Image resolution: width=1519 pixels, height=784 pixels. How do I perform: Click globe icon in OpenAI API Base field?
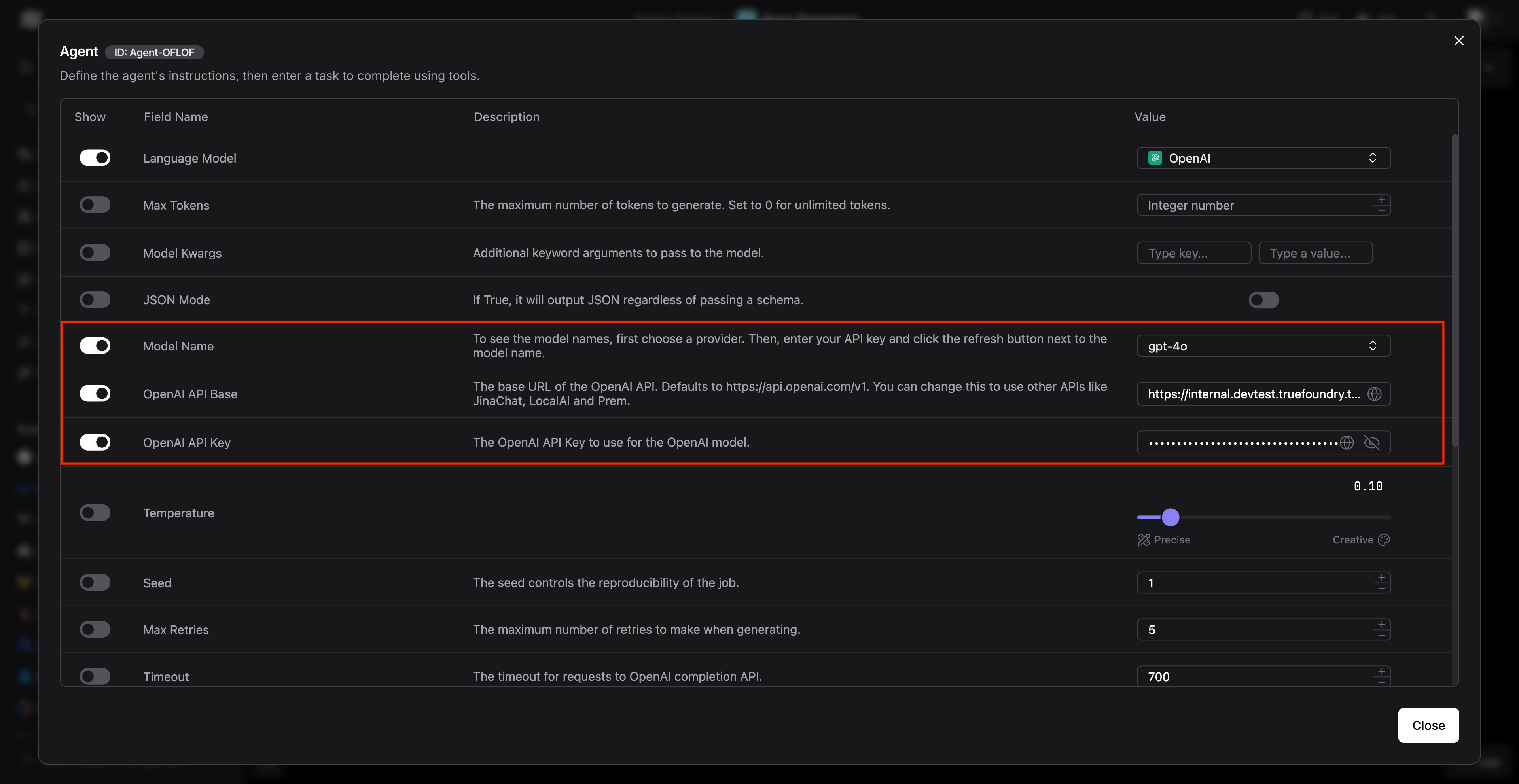[1375, 394]
